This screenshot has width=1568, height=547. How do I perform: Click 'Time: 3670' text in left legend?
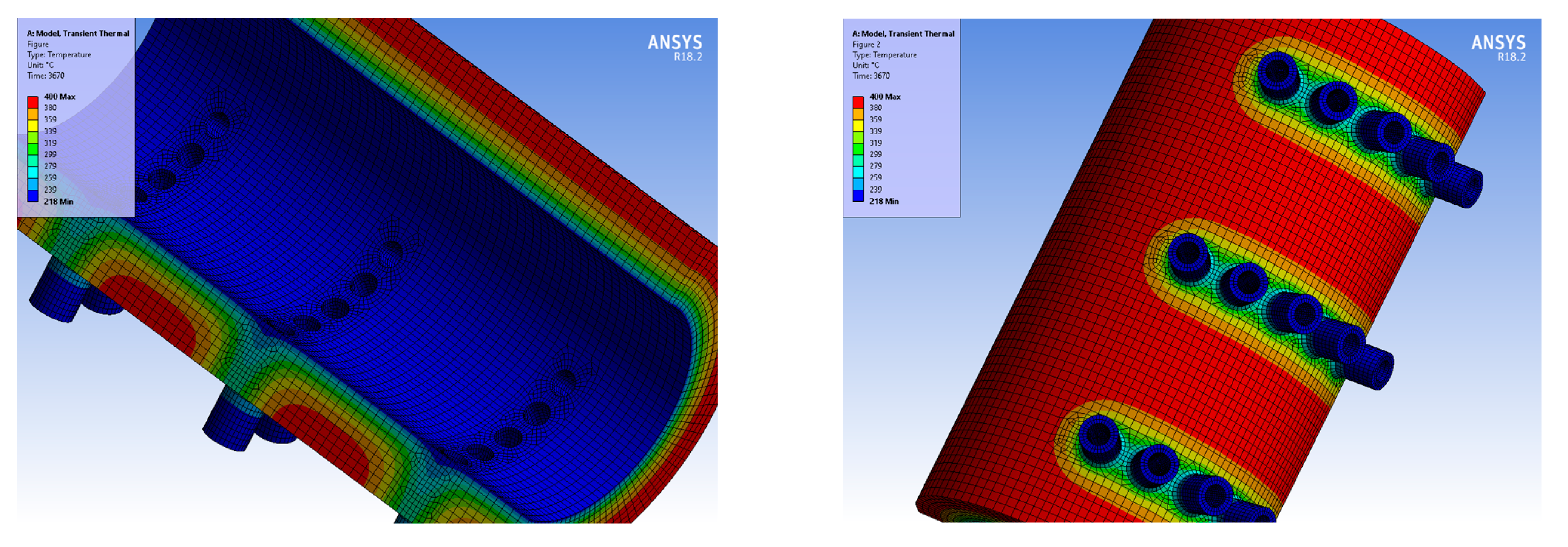tap(46, 76)
